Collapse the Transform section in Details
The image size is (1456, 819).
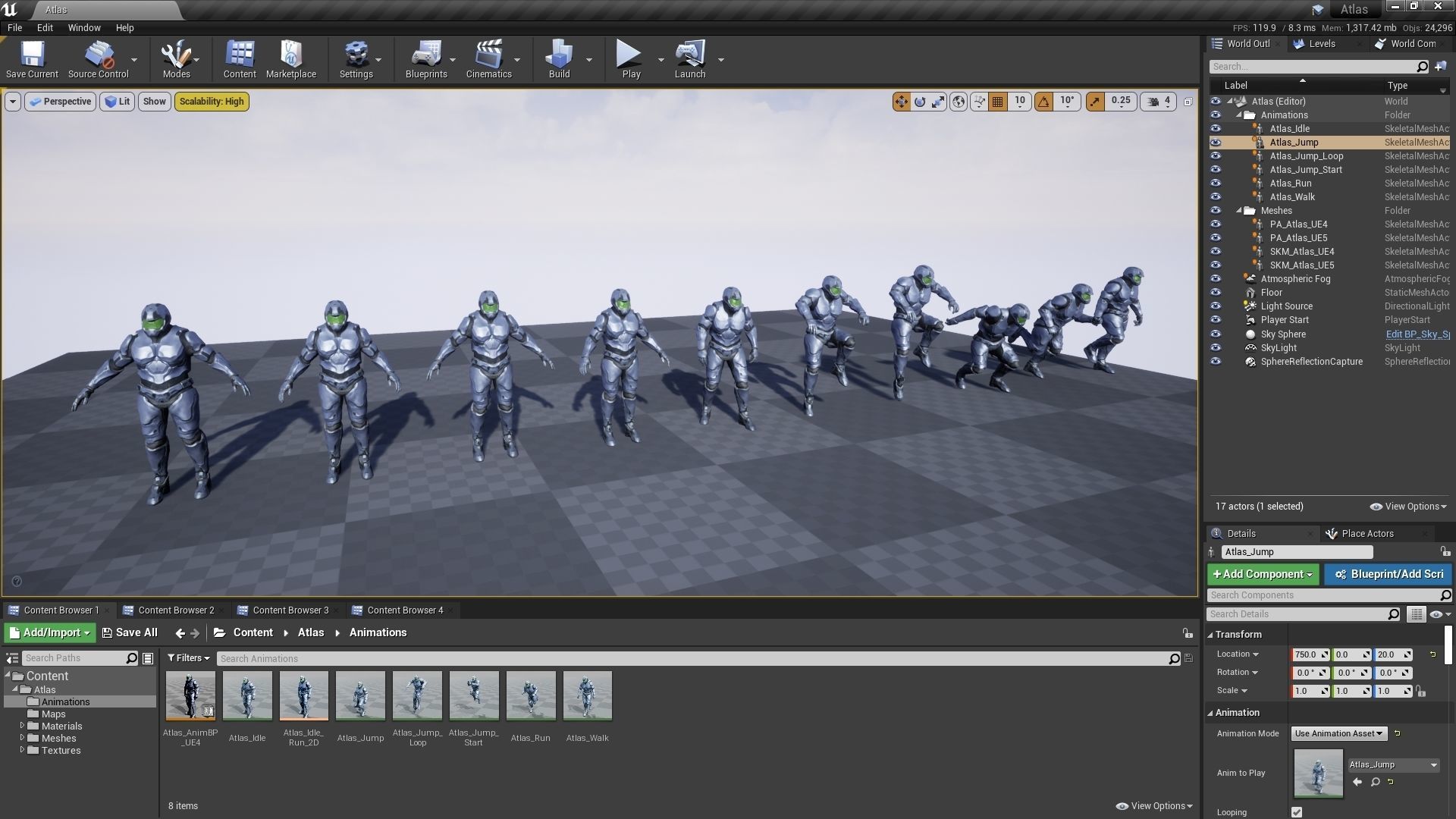click(1211, 635)
